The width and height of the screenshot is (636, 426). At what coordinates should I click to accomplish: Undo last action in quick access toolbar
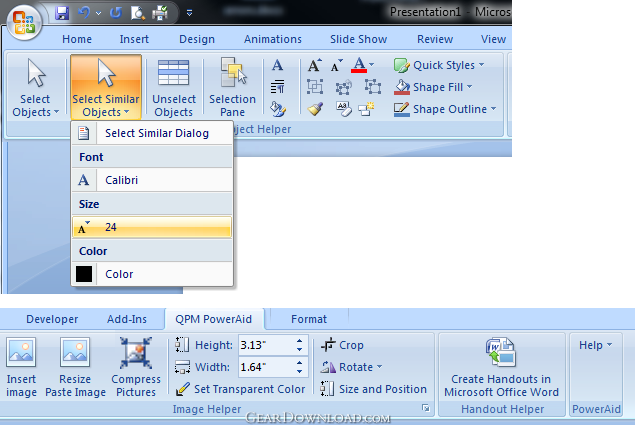coord(84,13)
